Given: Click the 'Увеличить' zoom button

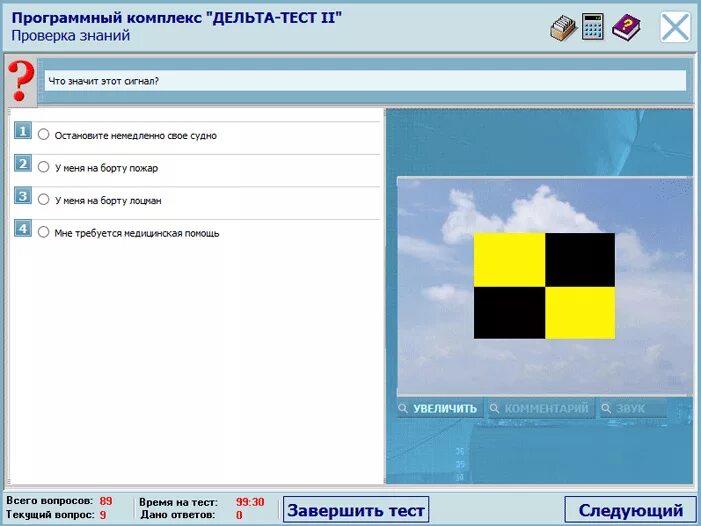Looking at the screenshot, I should [440, 408].
